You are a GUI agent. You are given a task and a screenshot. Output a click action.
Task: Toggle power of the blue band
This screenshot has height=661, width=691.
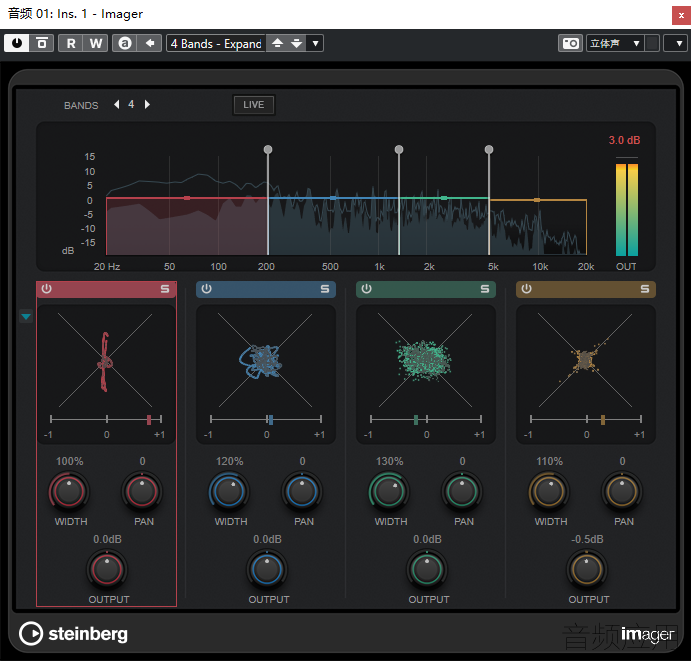[x=206, y=289]
